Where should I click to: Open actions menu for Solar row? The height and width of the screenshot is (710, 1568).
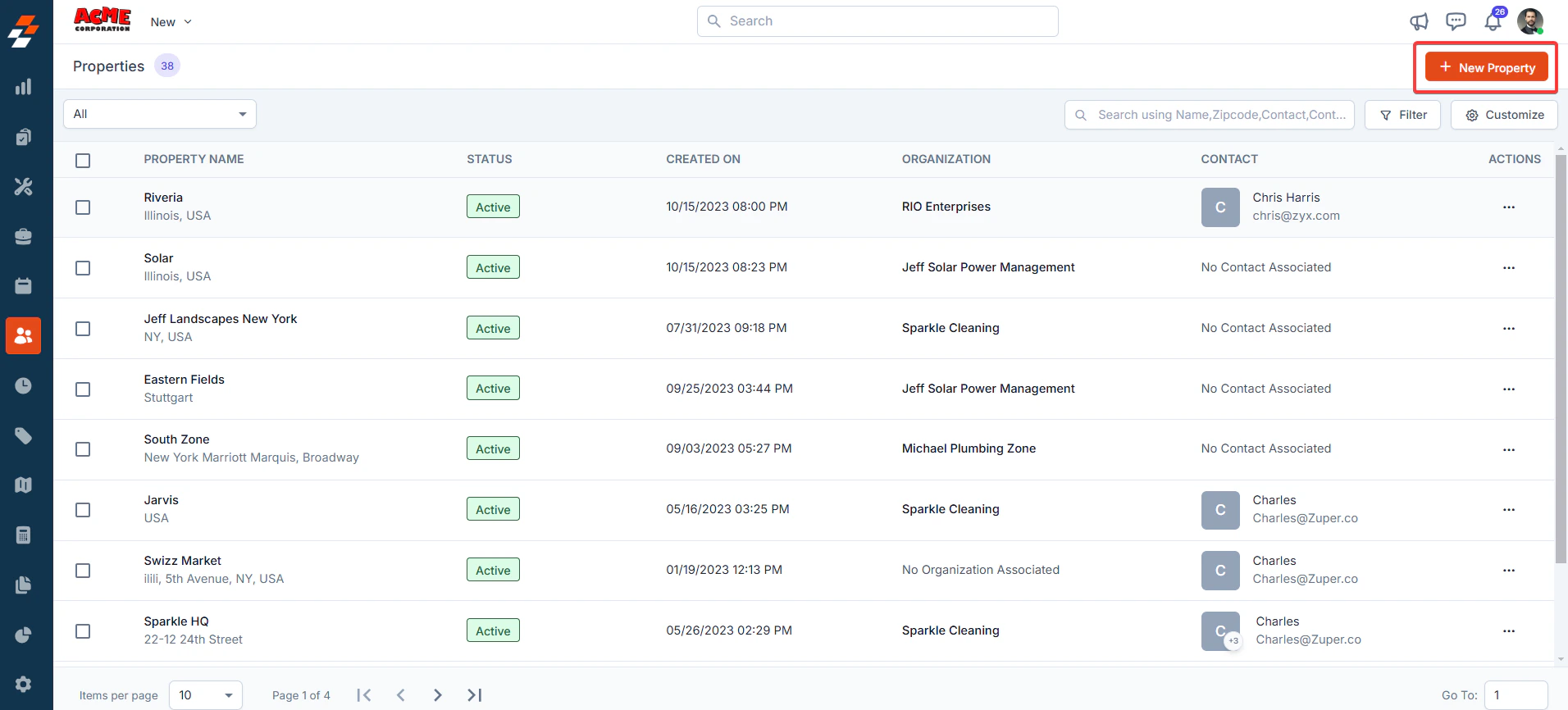point(1508,268)
